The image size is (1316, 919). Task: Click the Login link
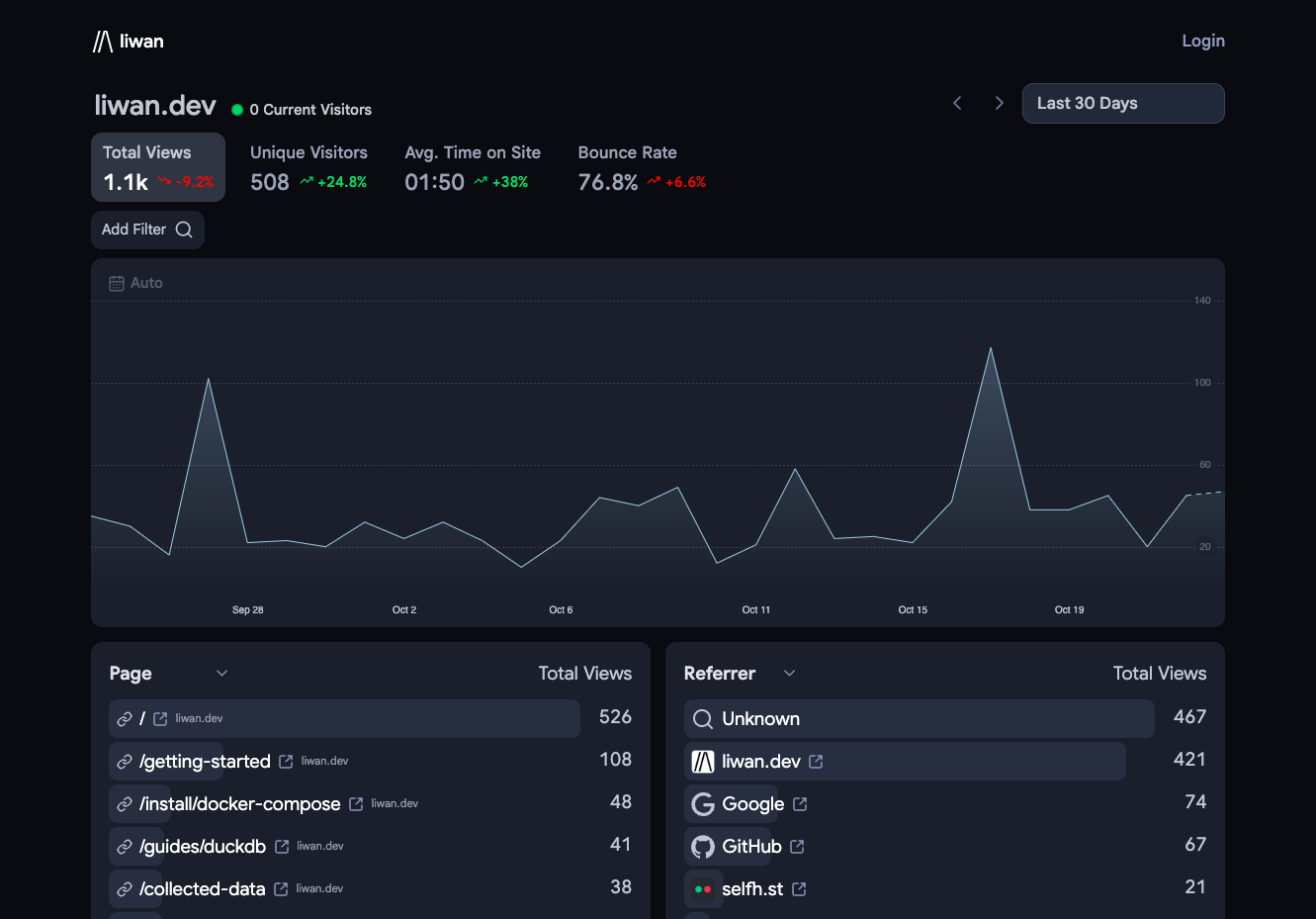click(1203, 41)
